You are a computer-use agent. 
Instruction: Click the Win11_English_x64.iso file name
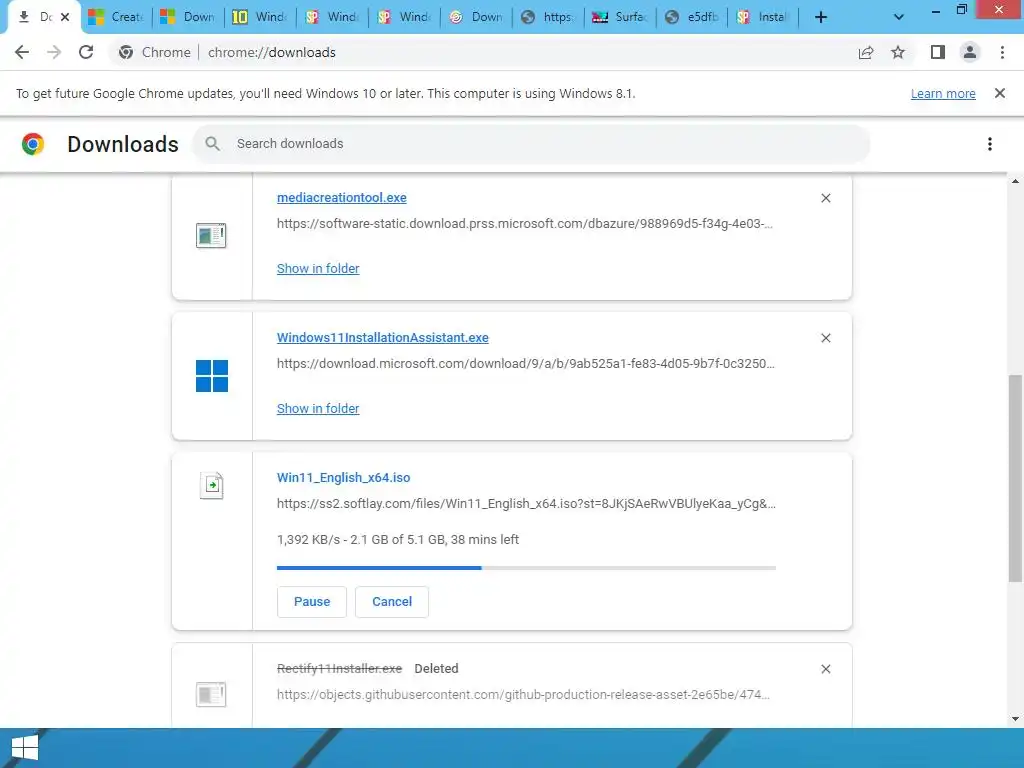coord(344,477)
